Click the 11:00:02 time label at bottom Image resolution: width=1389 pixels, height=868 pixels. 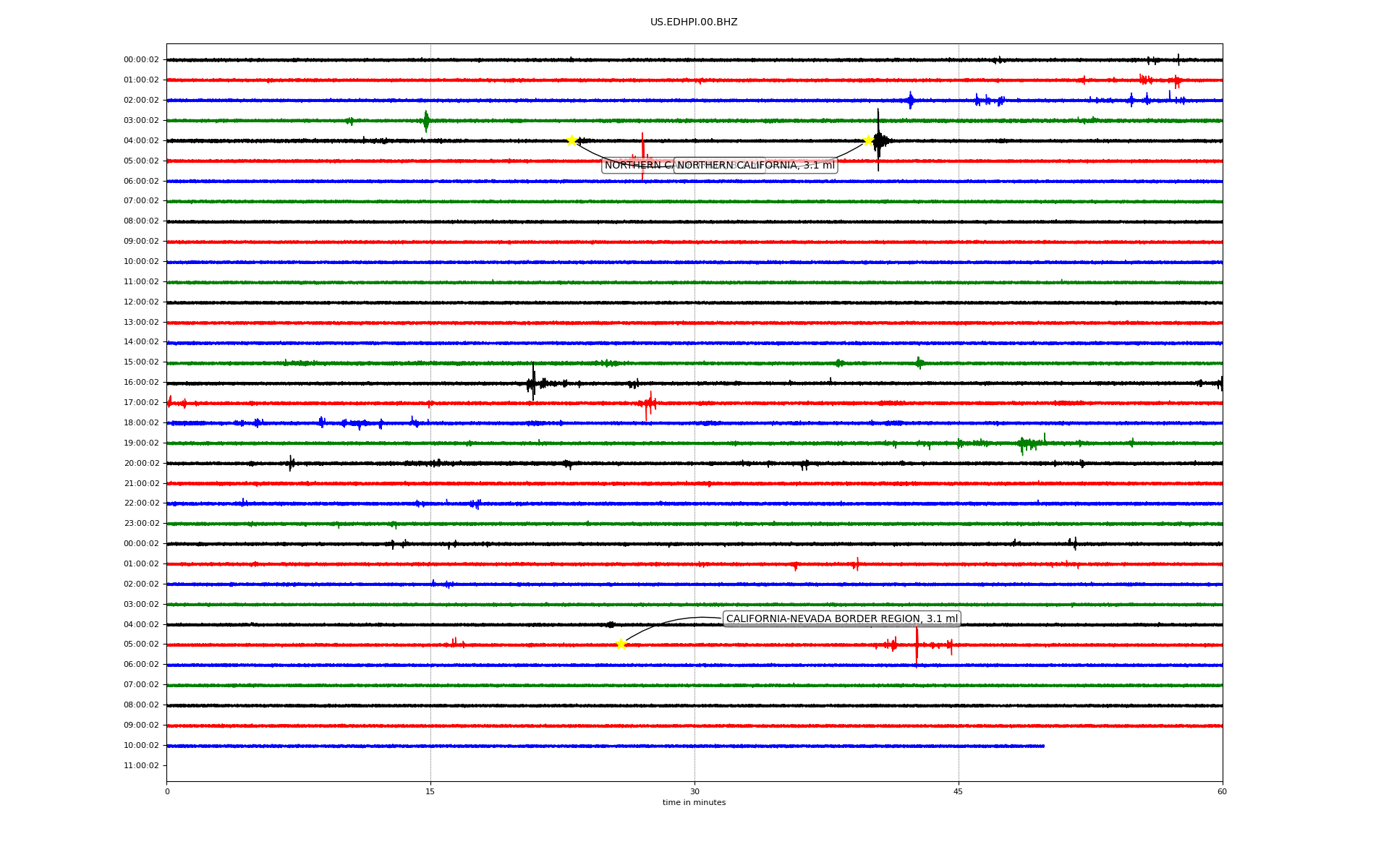click(141, 766)
